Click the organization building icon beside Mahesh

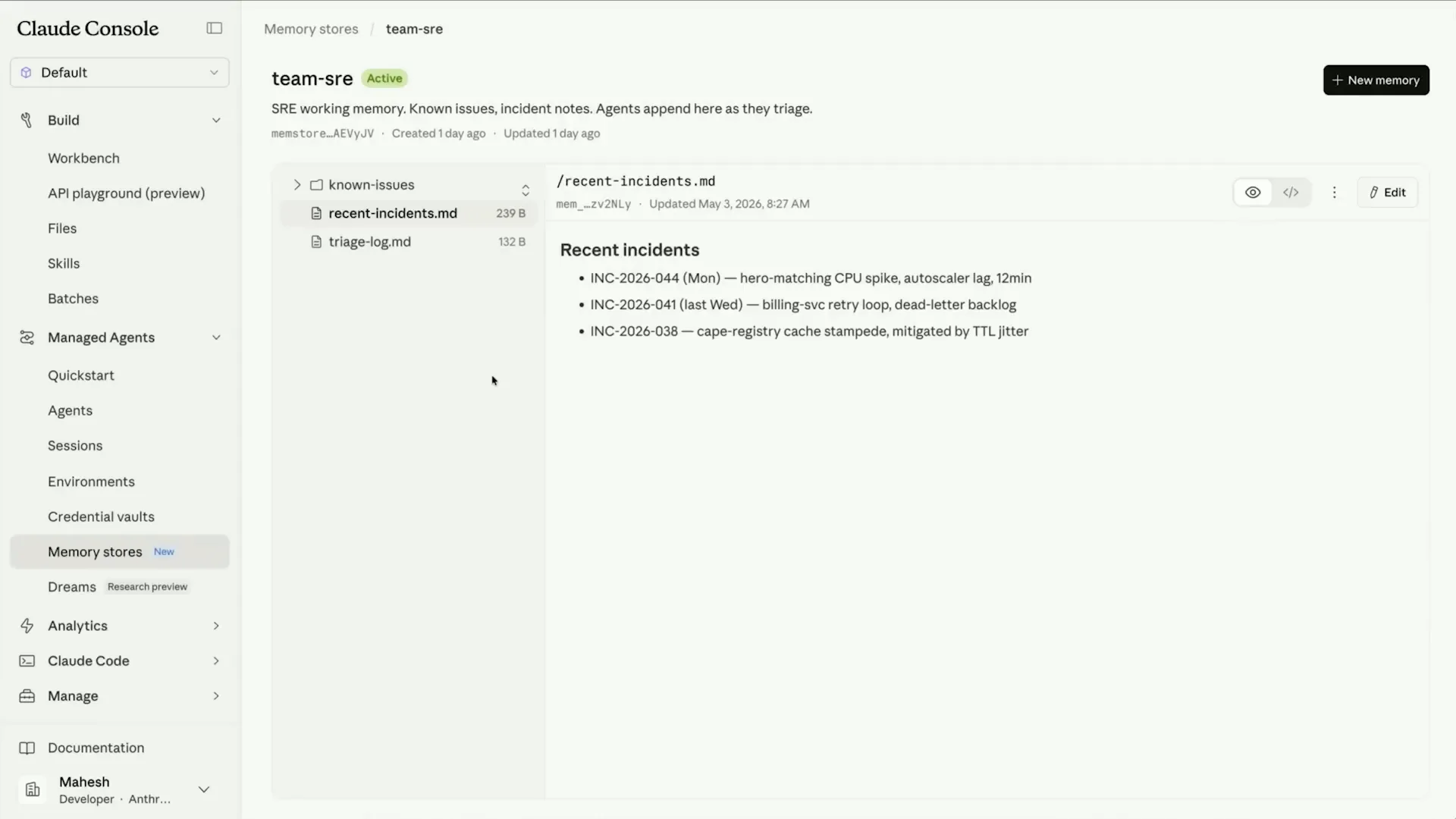33,789
